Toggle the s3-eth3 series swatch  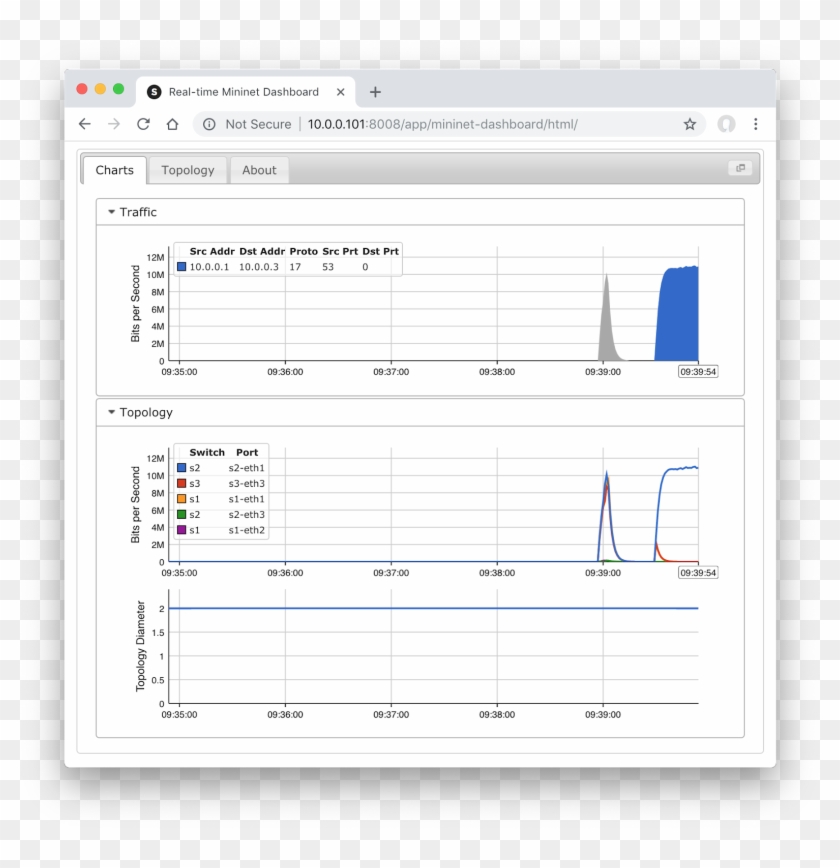click(x=181, y=483)
